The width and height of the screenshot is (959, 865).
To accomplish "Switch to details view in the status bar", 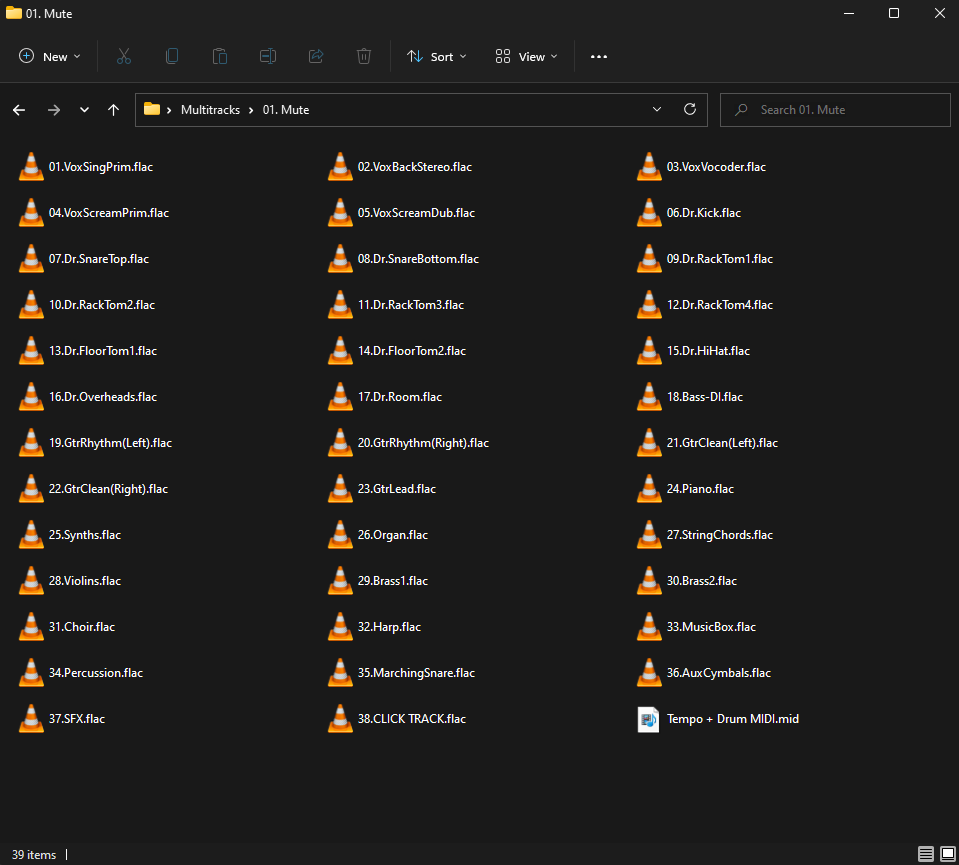I will [x=926, y=855].
